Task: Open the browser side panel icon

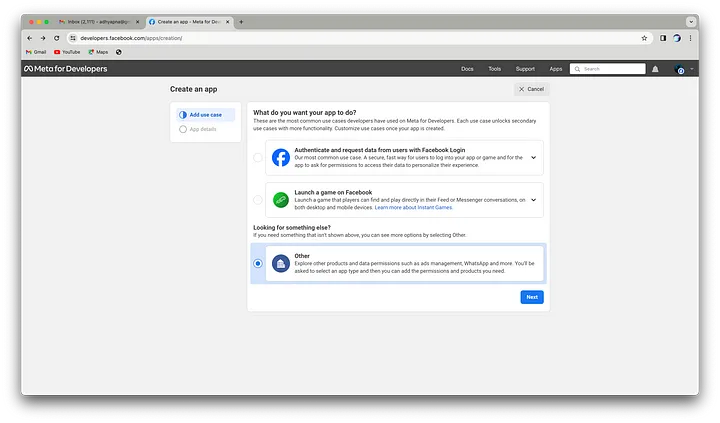Action: click(663, 38)
